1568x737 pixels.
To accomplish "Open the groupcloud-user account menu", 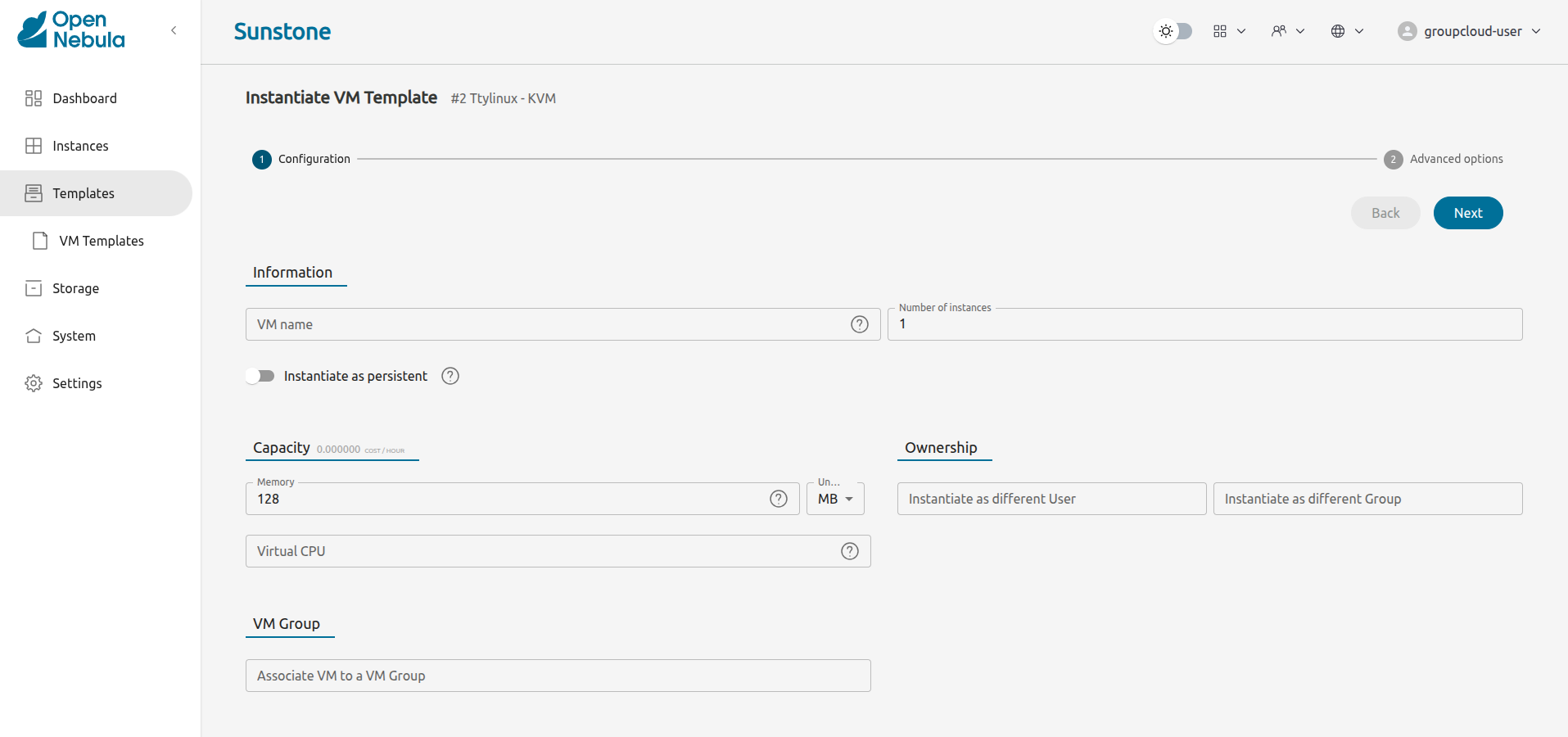I will click(x=1468, y=31).
